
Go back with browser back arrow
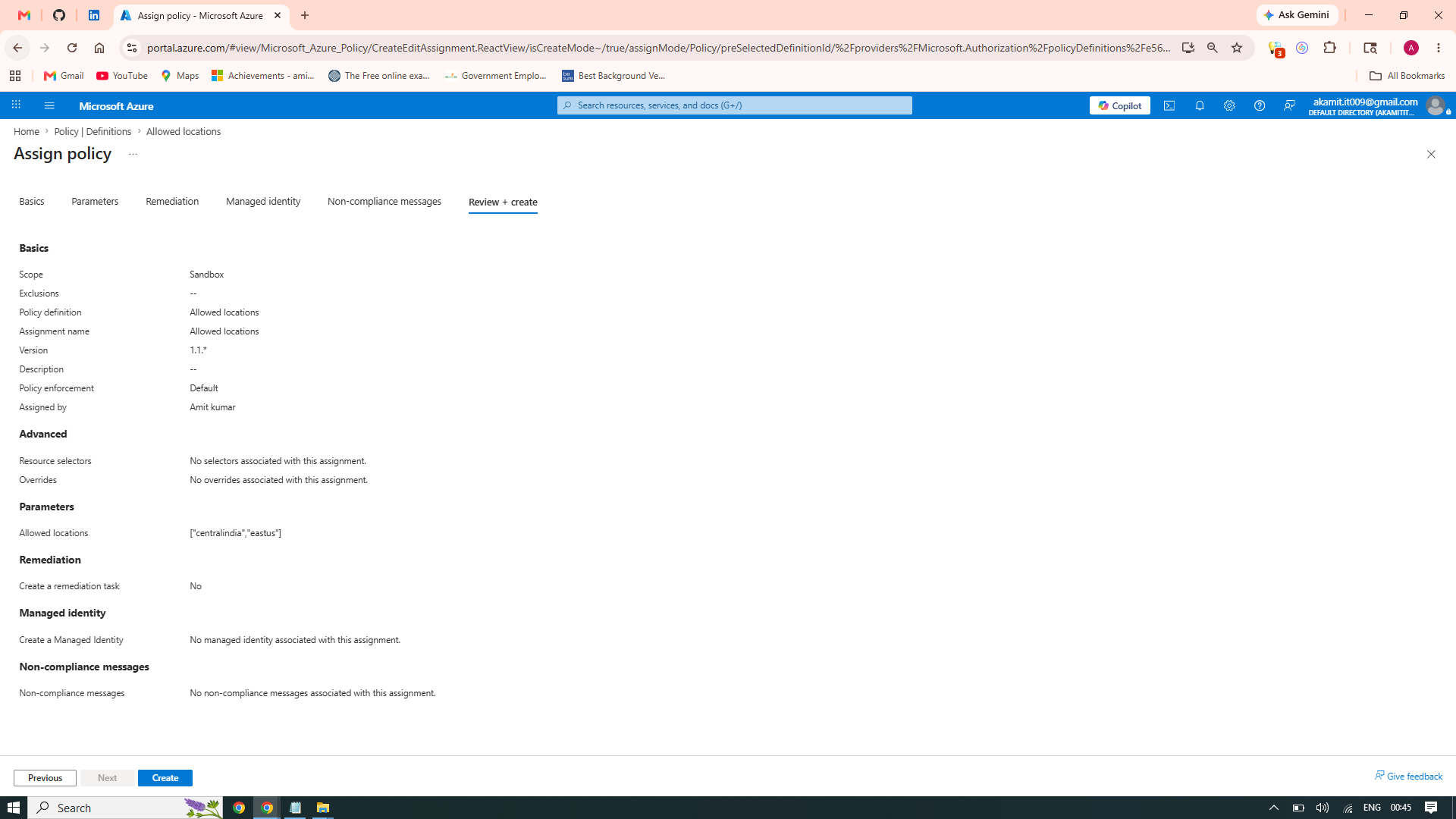(17, 48)
